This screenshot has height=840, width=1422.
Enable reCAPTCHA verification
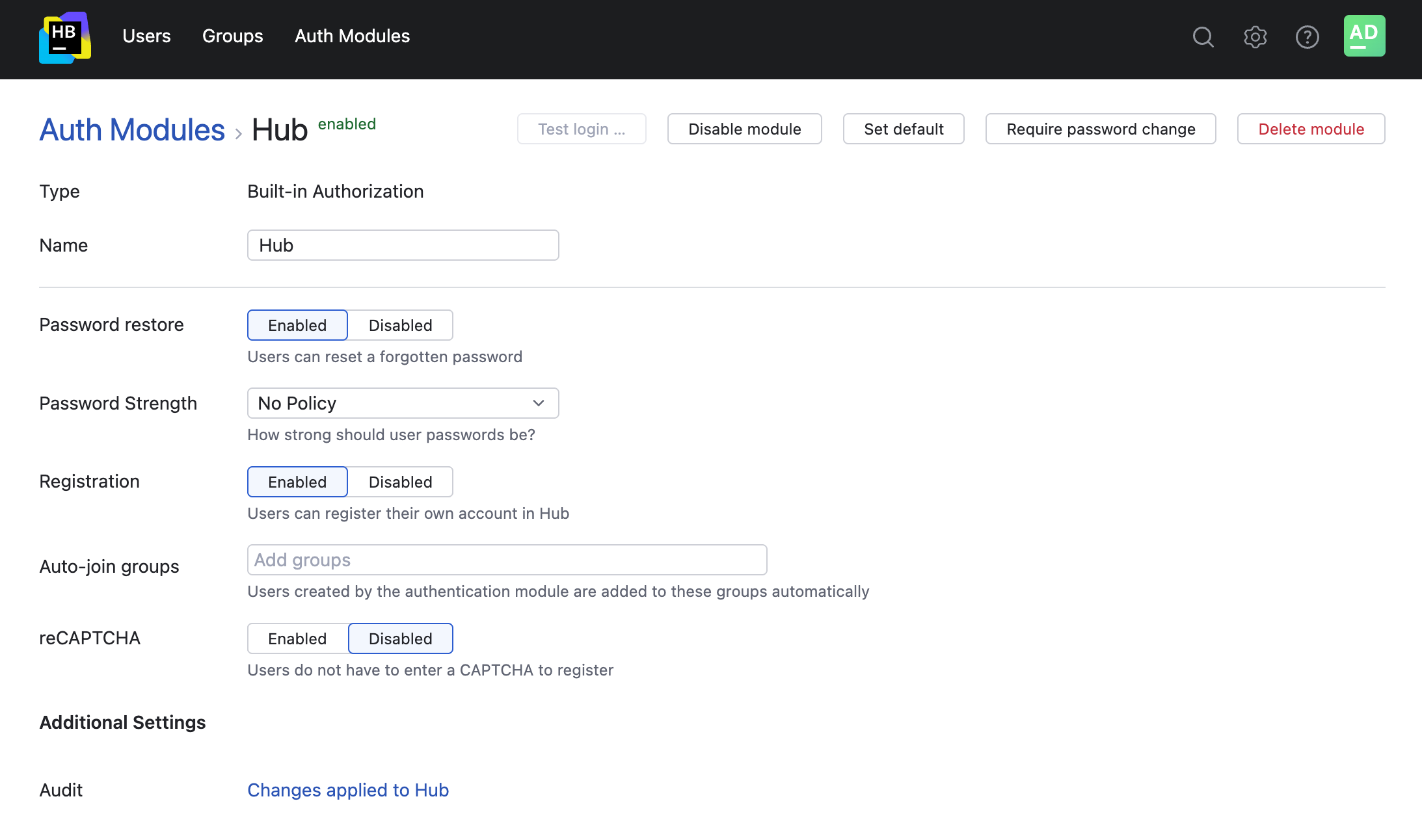297,638
